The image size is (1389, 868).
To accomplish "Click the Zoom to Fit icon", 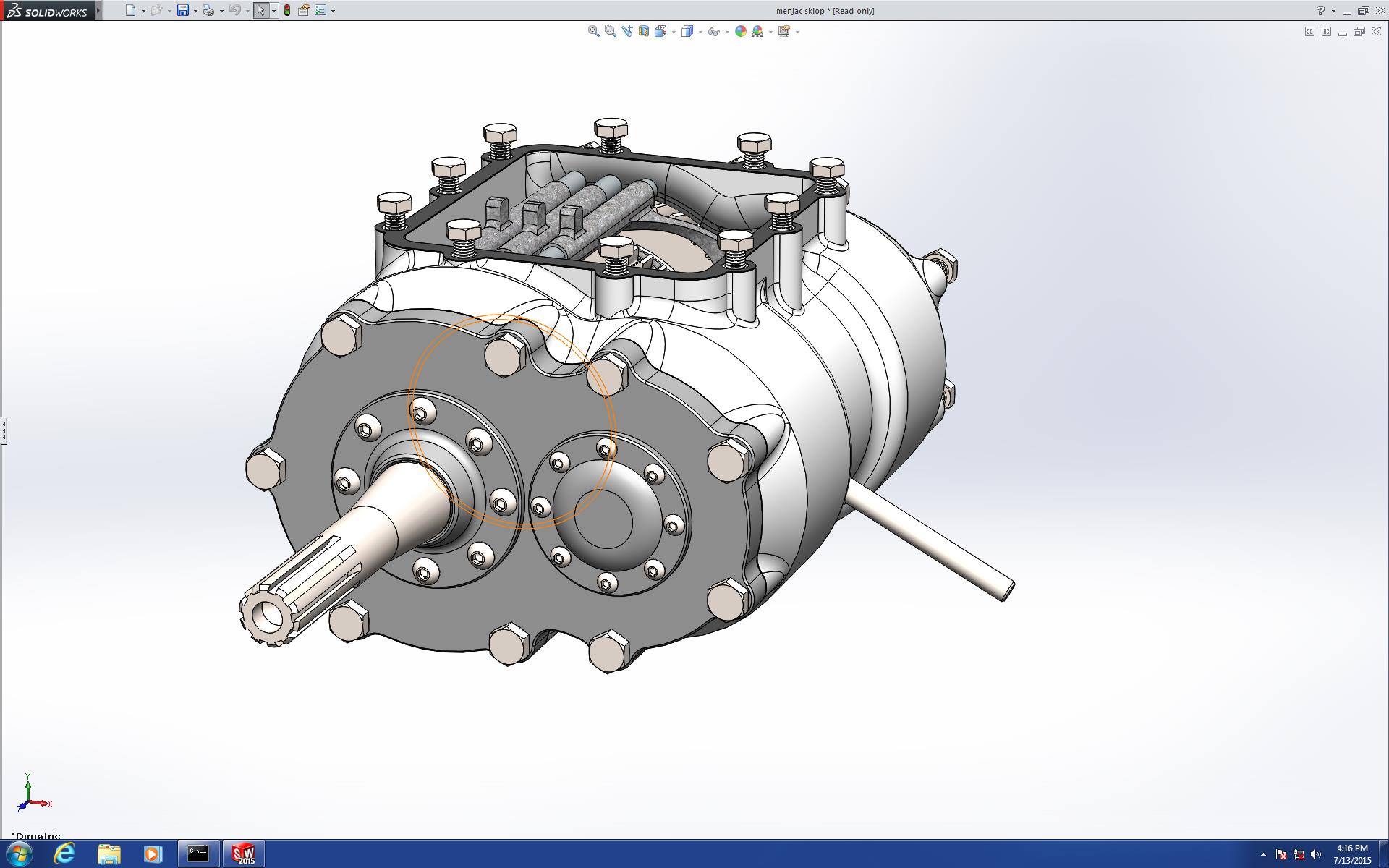I will coord(593,31).
